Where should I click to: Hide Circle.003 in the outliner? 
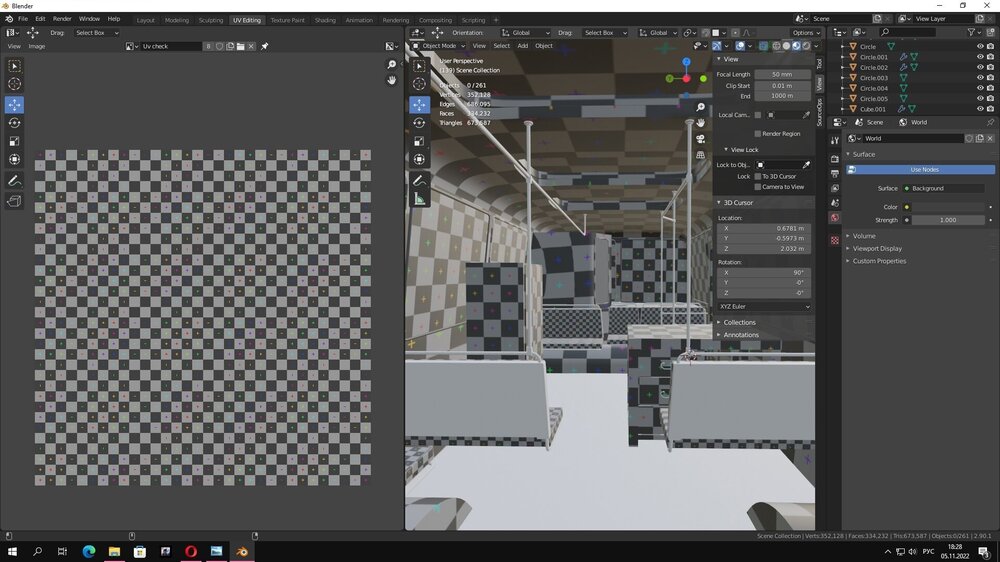pos(980,78)
